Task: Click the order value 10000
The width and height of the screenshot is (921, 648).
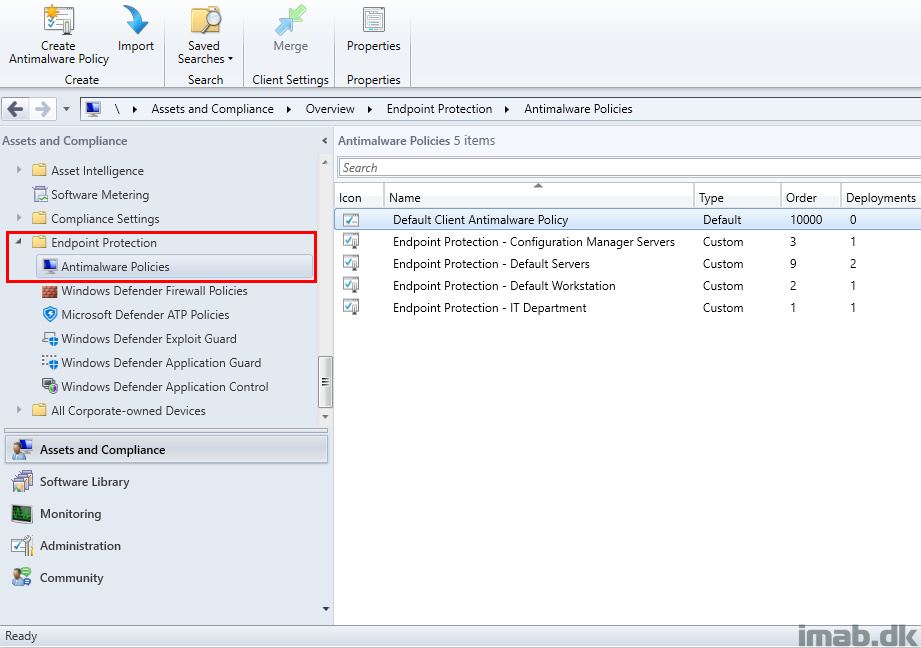Action: [806, 220]
